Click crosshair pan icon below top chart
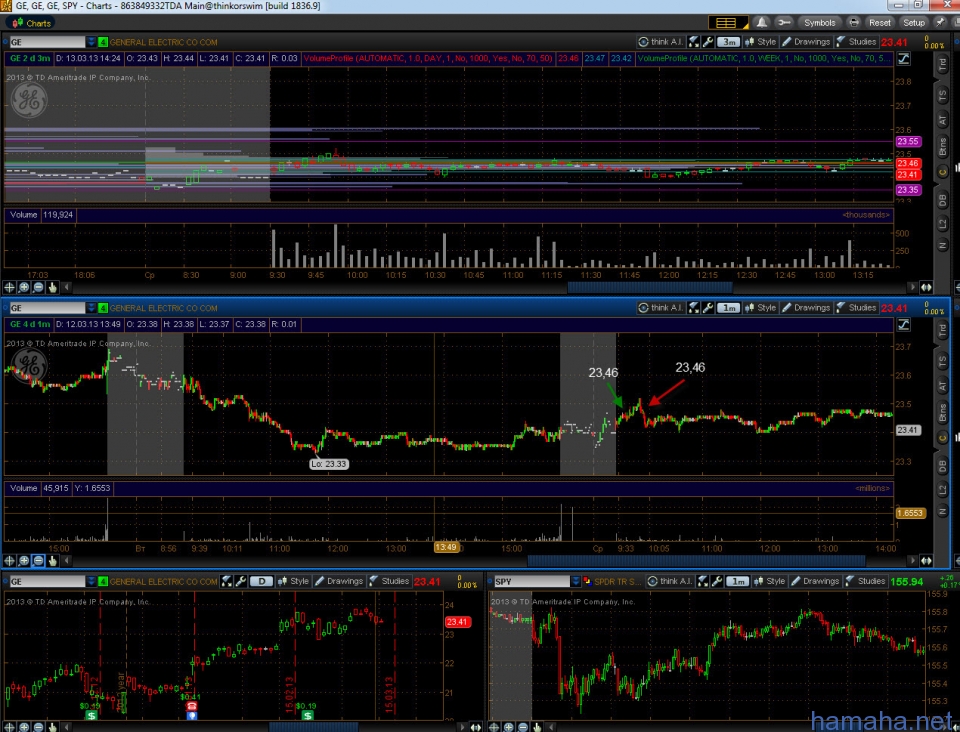Image resolution: width=960 pixels, height=732 pixels. click(9, 287)
